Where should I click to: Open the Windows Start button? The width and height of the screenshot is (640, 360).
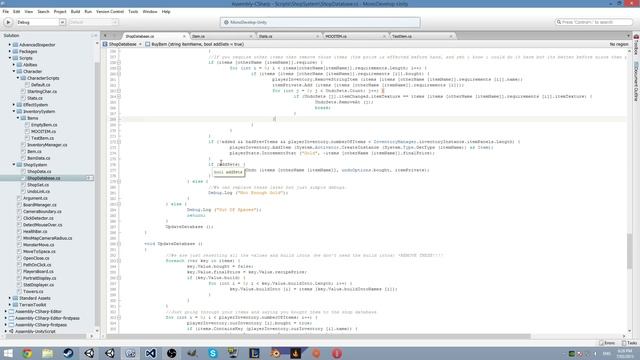coord(8,353)
